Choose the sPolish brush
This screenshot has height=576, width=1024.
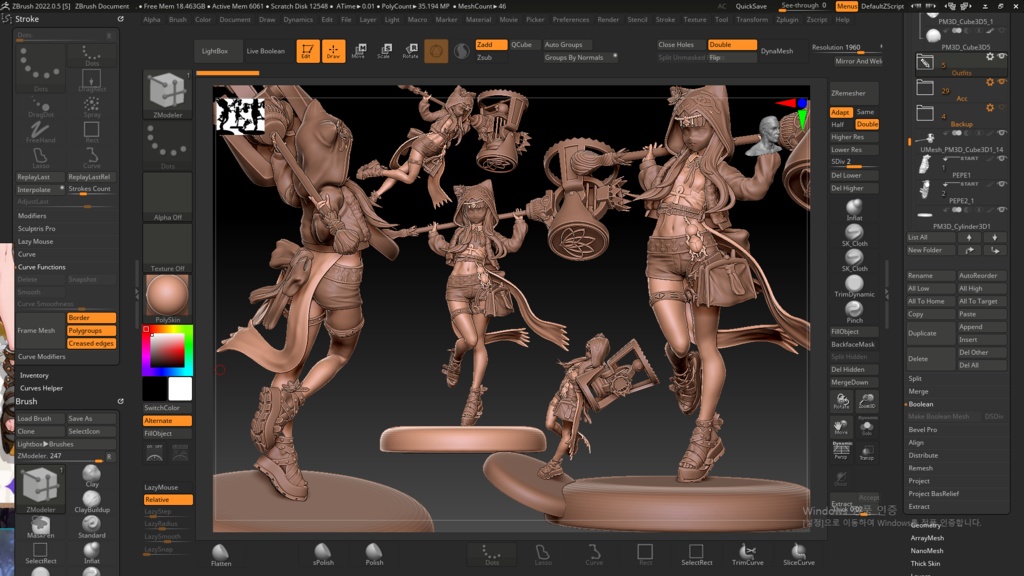pos(323,554)
